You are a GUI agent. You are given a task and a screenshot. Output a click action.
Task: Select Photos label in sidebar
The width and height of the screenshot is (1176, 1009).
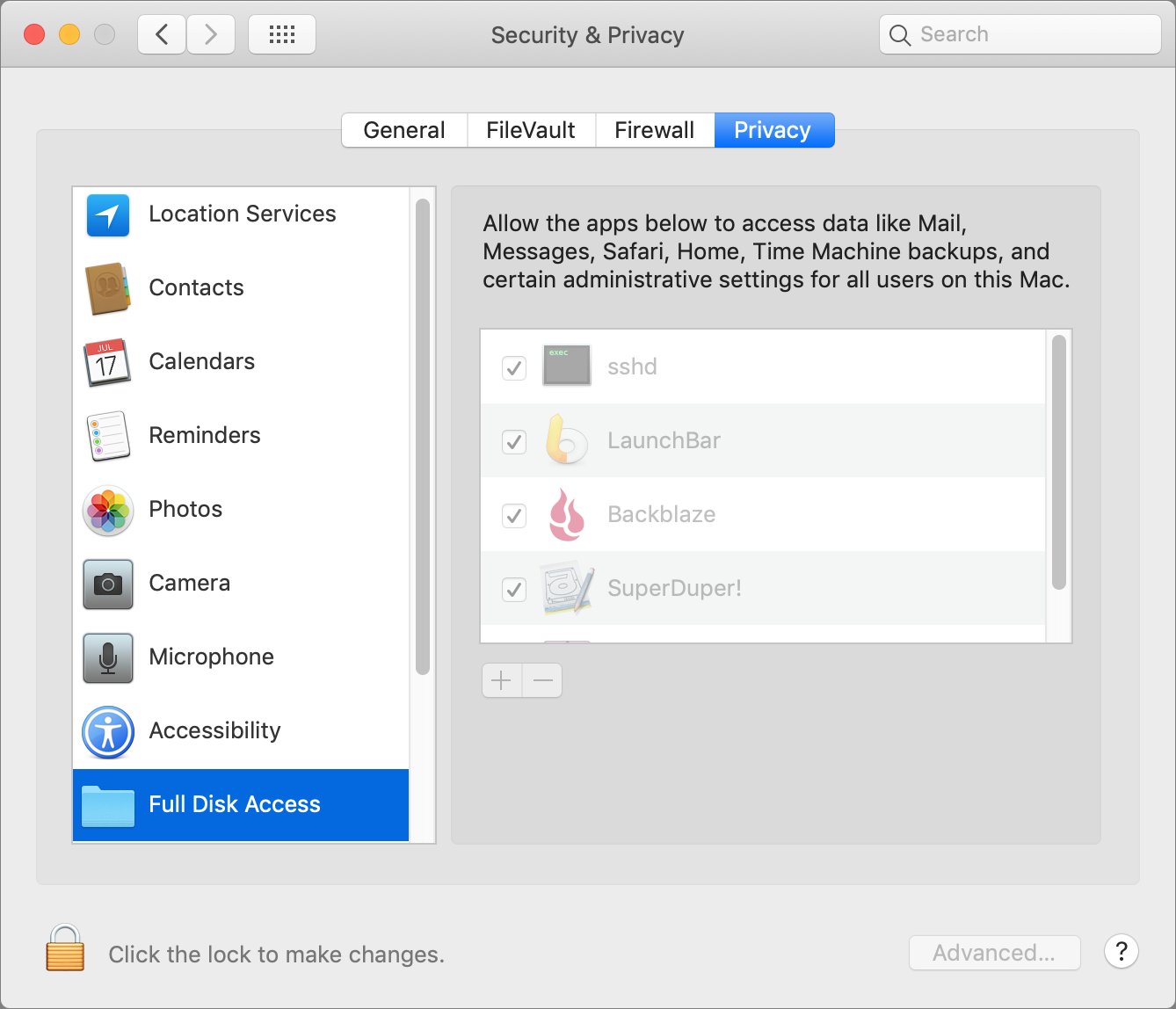click(x=186, y=509)
